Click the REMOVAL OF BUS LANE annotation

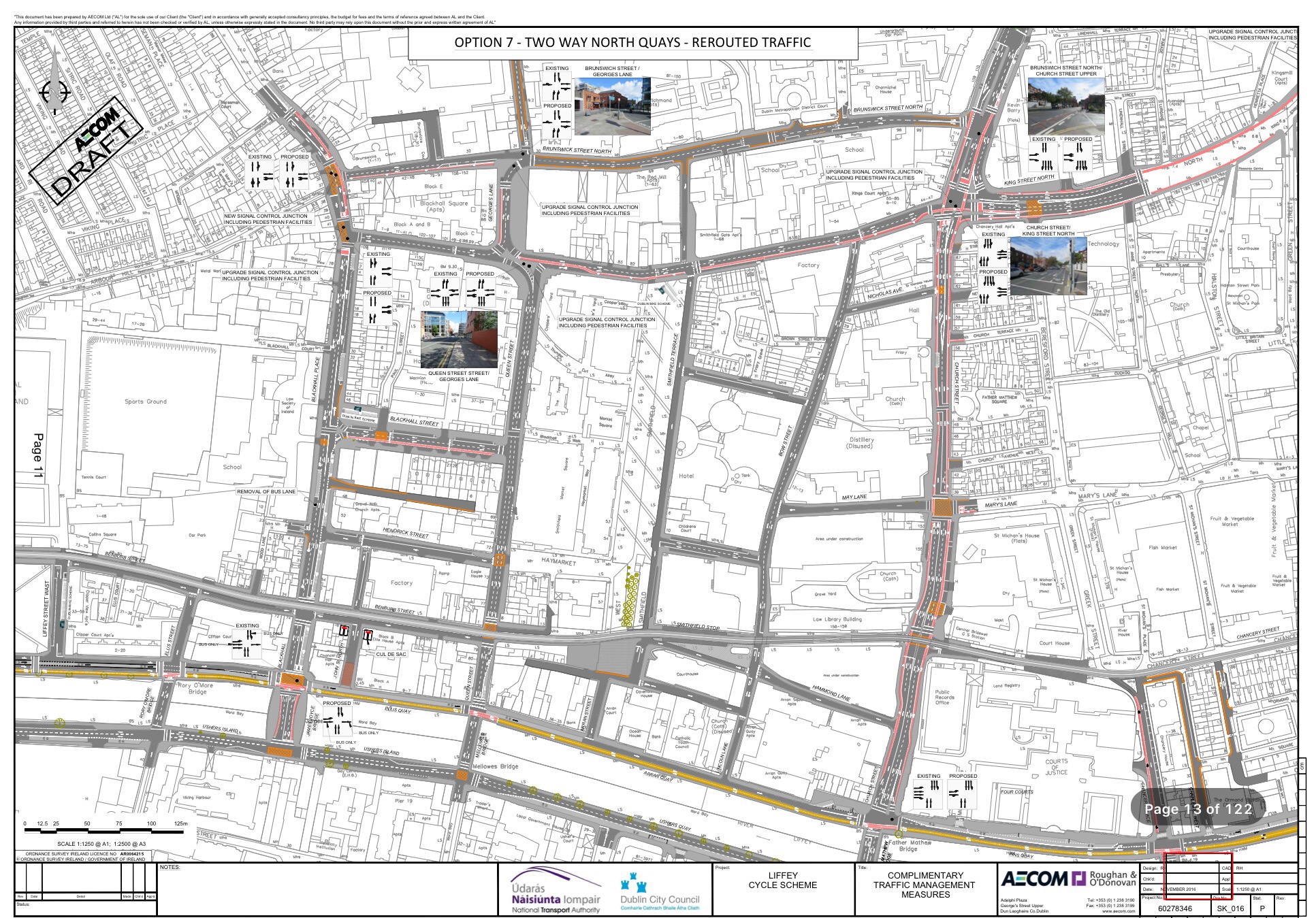(x=266, y=491)
